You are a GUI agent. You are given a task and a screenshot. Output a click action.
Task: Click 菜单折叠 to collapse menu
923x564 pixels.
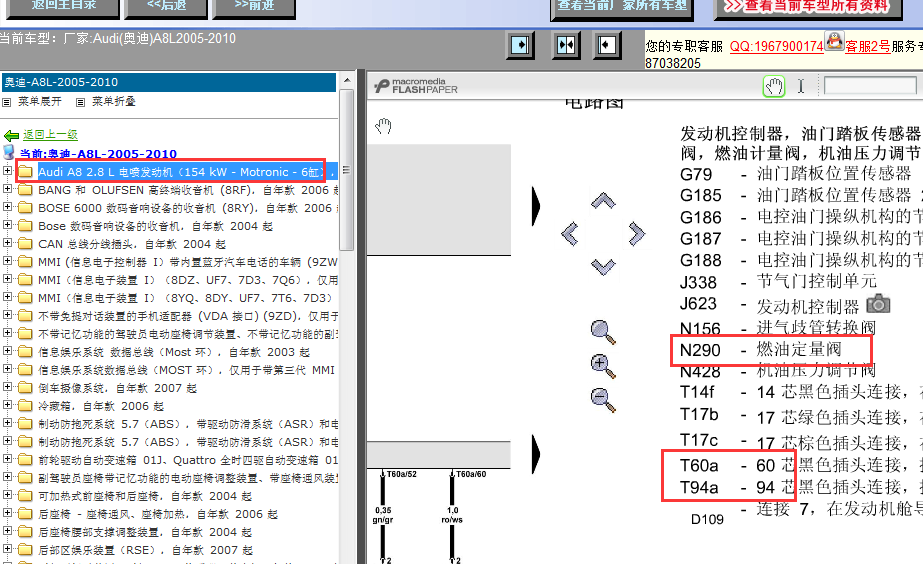pyautogui.click(x=114, y=102)
